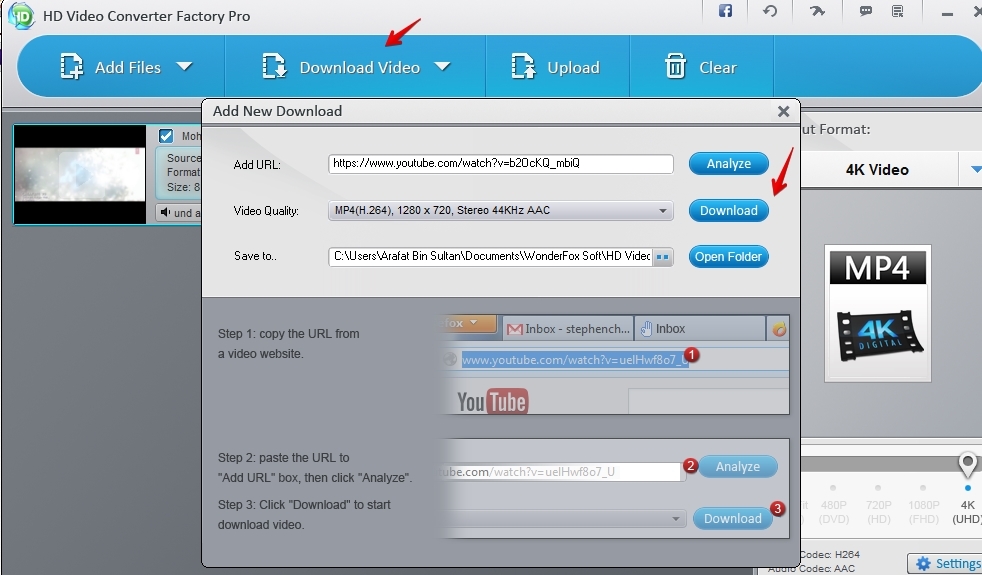Select 720P (HD) on the resolution slider
This screenshot has height=575, width=982.
pos(879,512)
